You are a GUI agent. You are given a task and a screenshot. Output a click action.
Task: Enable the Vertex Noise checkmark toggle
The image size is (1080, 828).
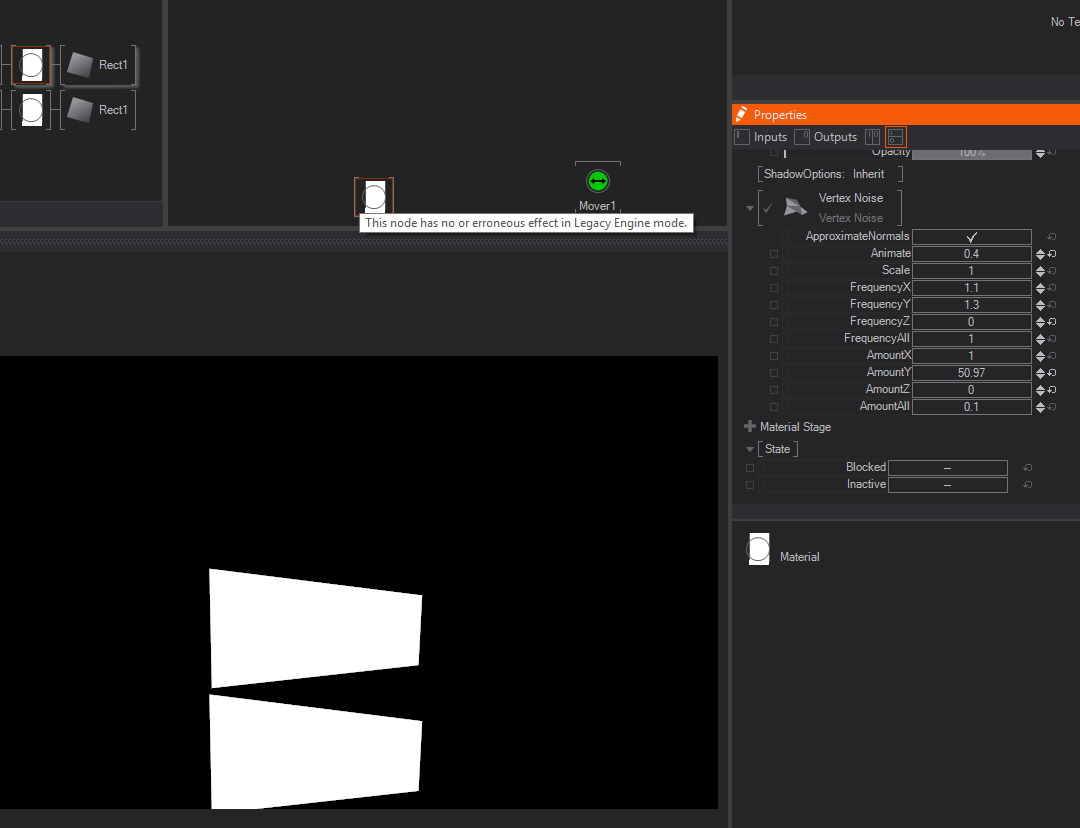point(768,208)
